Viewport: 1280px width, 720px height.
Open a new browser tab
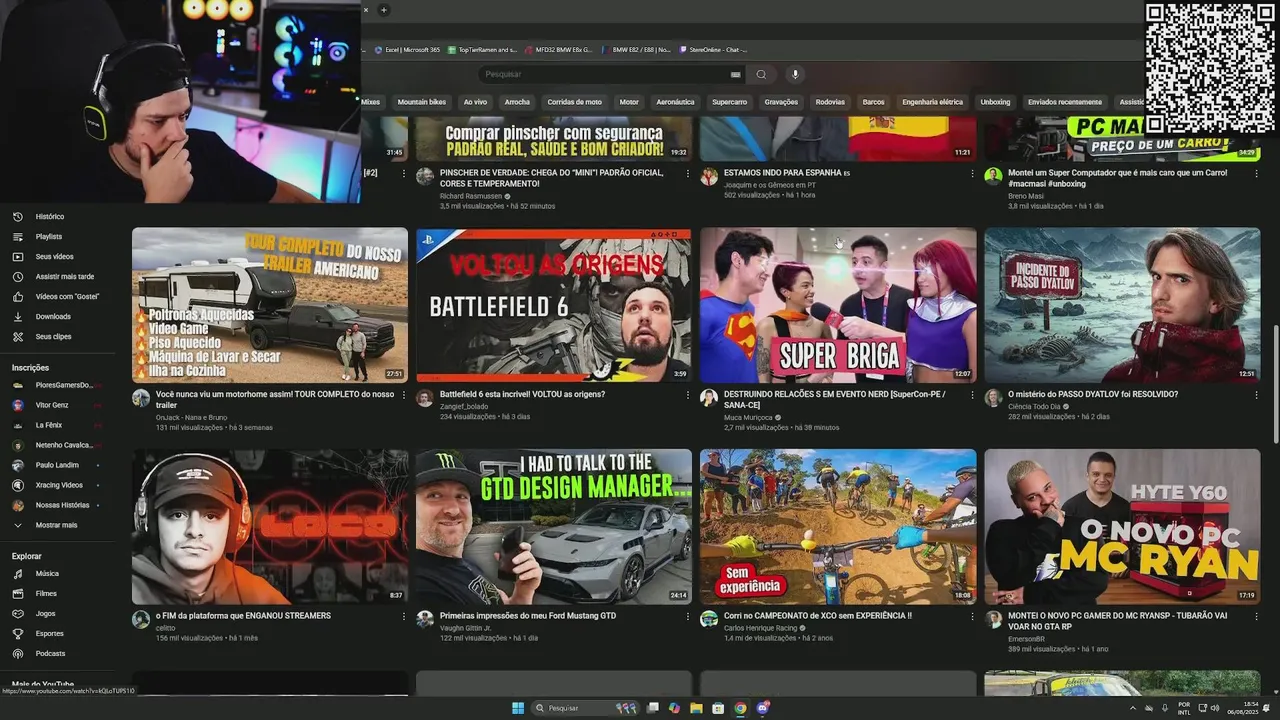[x=383, y=10]
